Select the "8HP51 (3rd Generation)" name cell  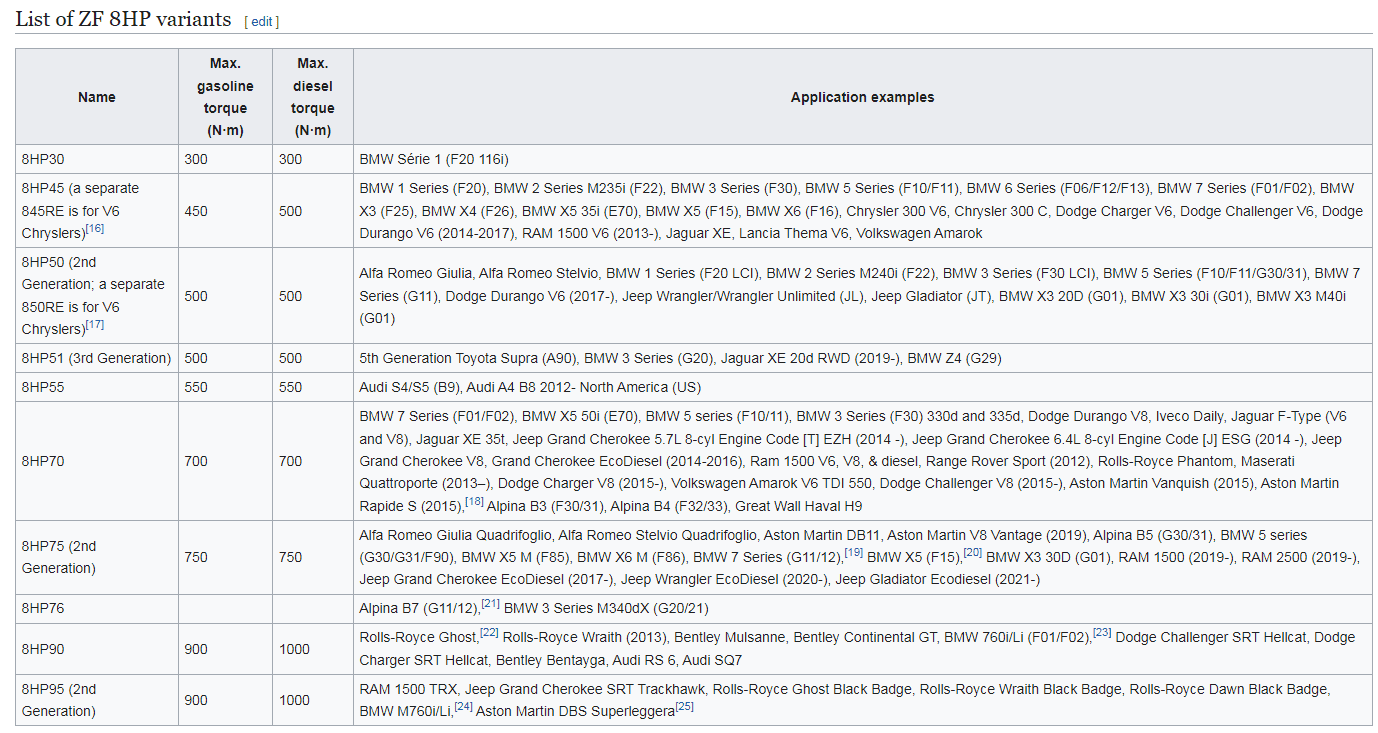[x=97, y=358]
